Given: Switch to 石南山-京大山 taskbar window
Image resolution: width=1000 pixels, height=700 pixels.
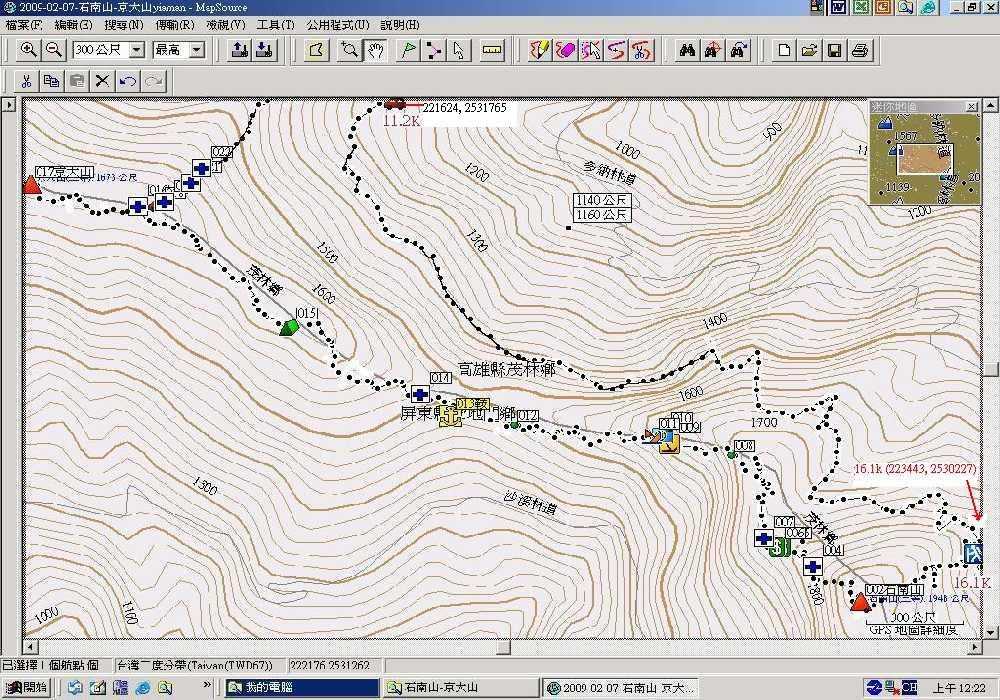Looking at the screenshot, I should click(460, 687).
